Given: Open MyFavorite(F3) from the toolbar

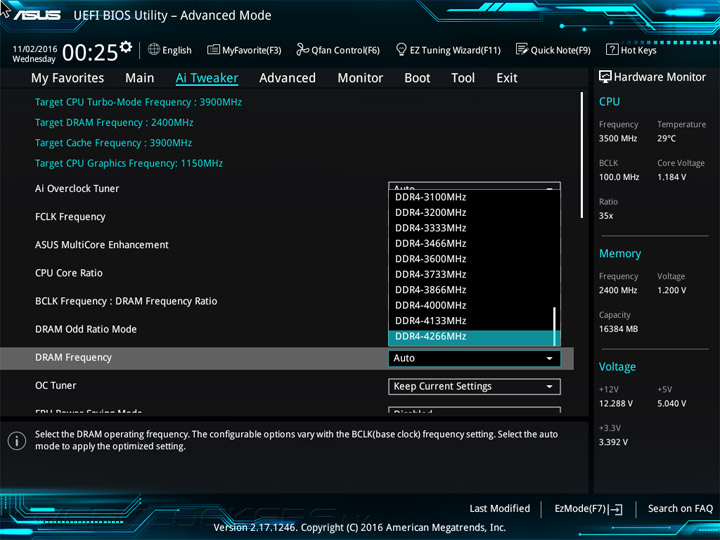Looking at the screenshot, I should 244,50.
